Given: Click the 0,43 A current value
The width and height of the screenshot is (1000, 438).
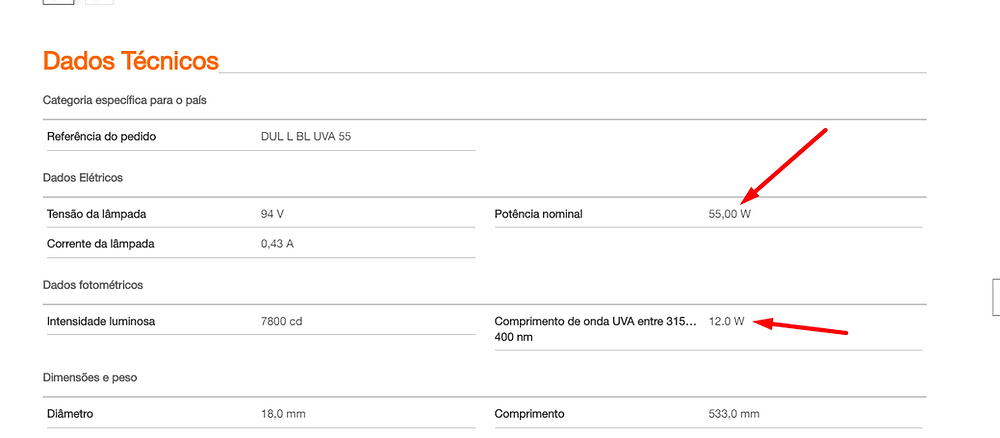Looking at the screenshot, I should point(277,244).
